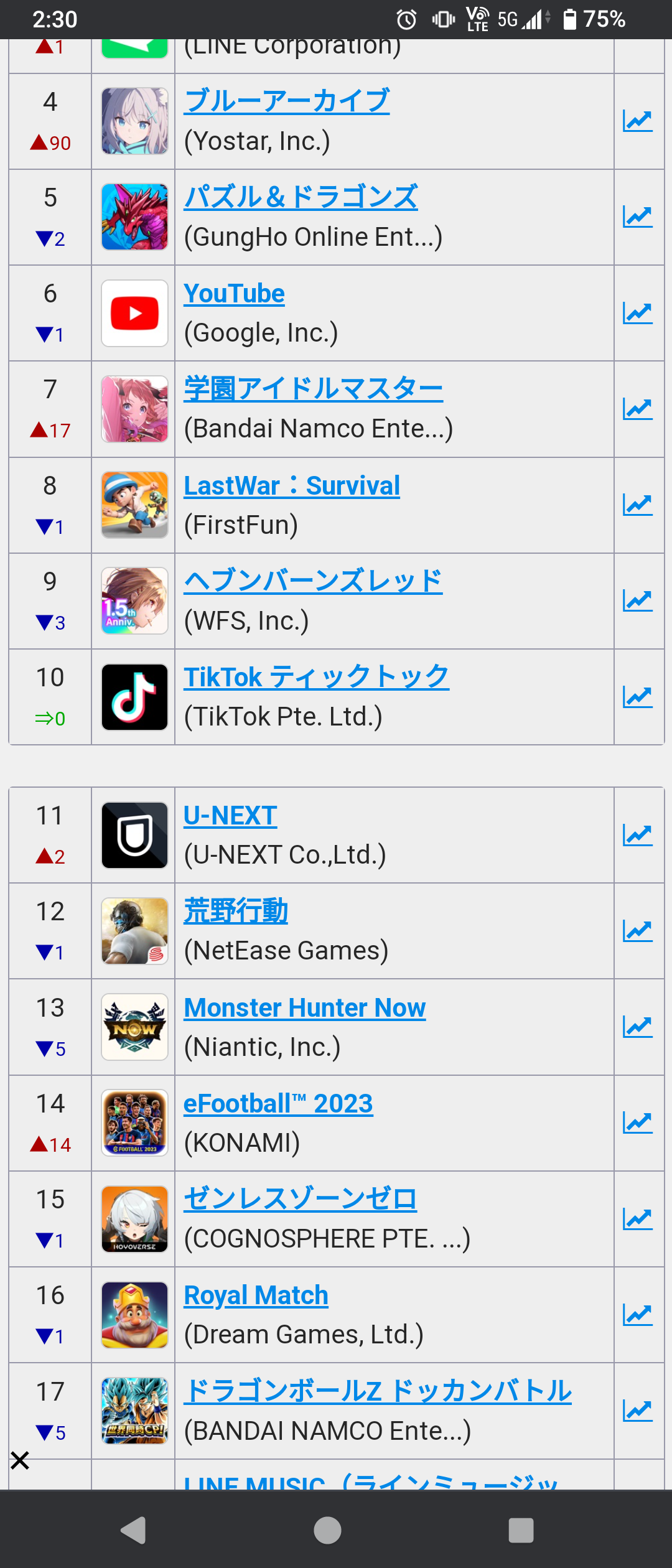
Task: Open the trend chart for LastWar Survival
Action: coord(638,505)
